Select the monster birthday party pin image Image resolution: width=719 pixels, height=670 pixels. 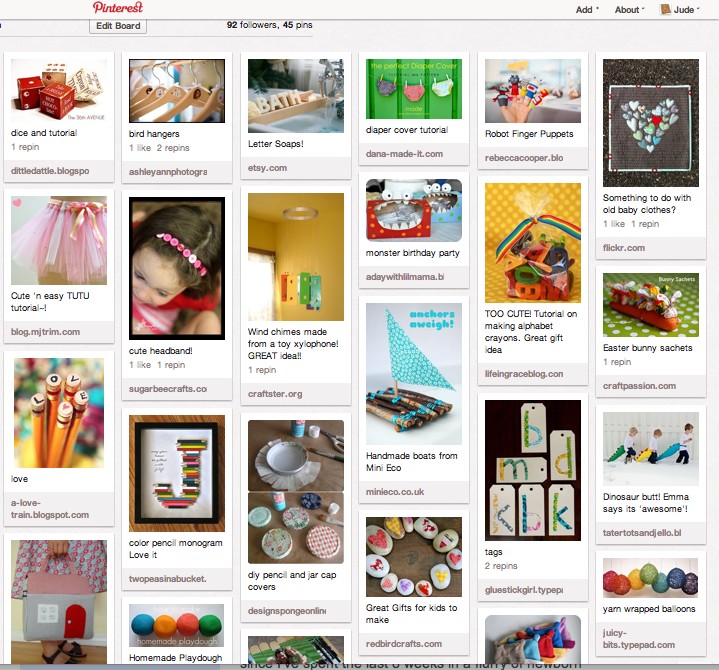[414, 210]
